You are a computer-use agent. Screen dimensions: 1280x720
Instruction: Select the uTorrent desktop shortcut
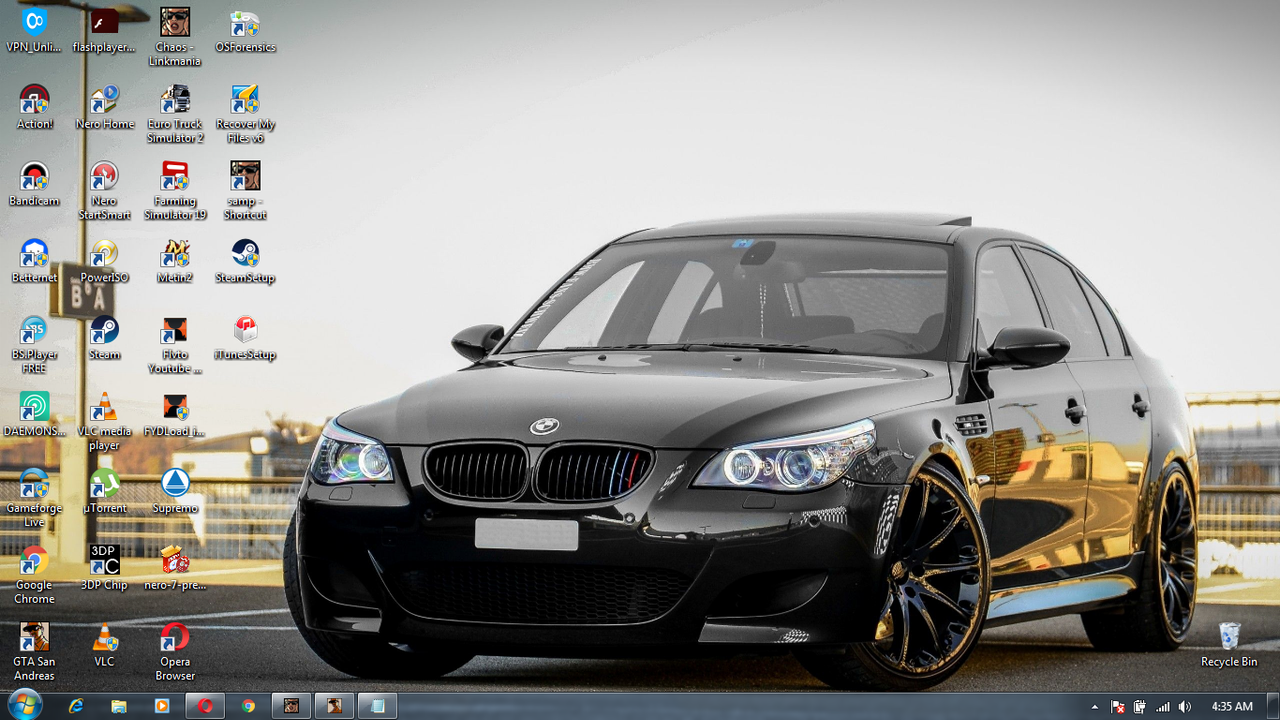tap(104, 492)
